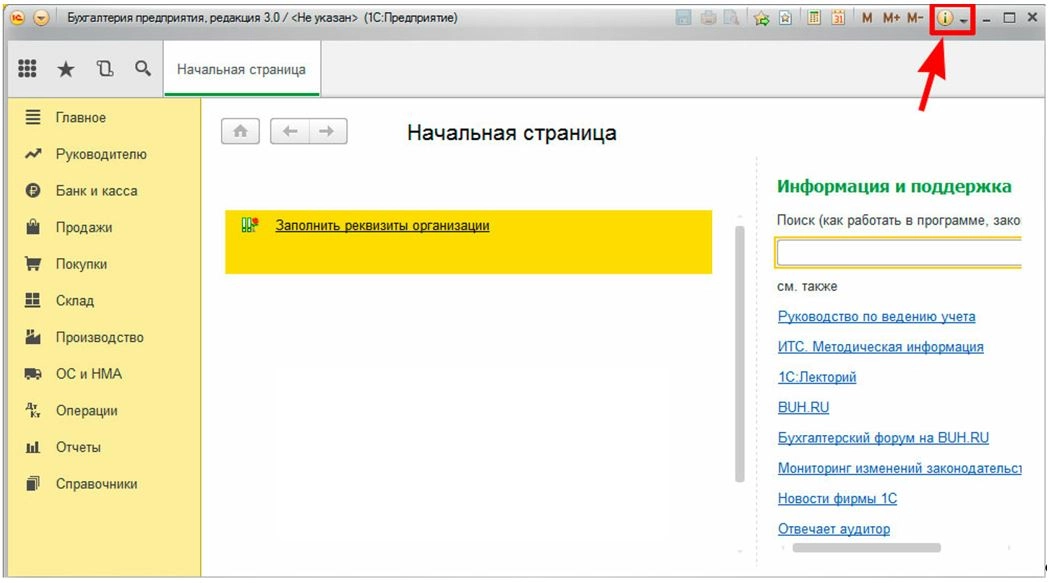The height and width of the screenshot is (583, 1054).
Task: Switch to the Начальная страница tab
Action: click(241, 69)
